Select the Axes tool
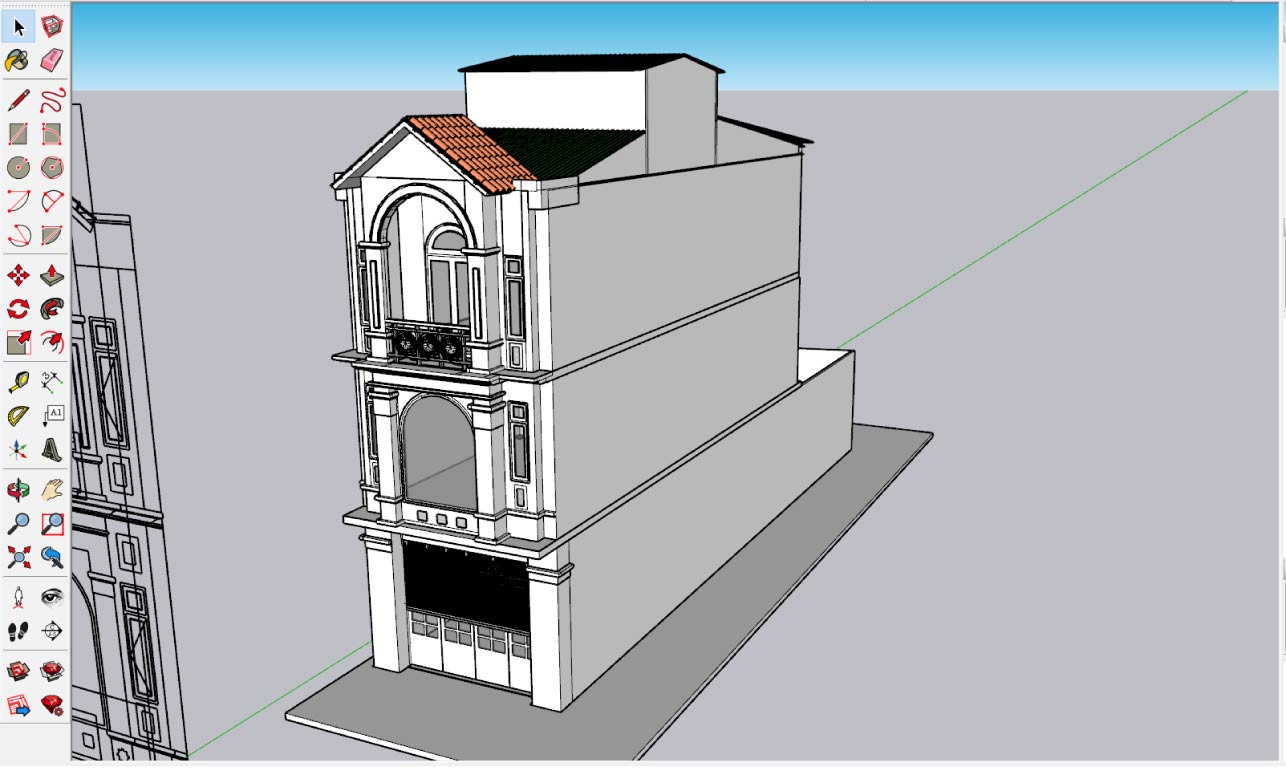The image size is (1286, 768). coord(18,449)
